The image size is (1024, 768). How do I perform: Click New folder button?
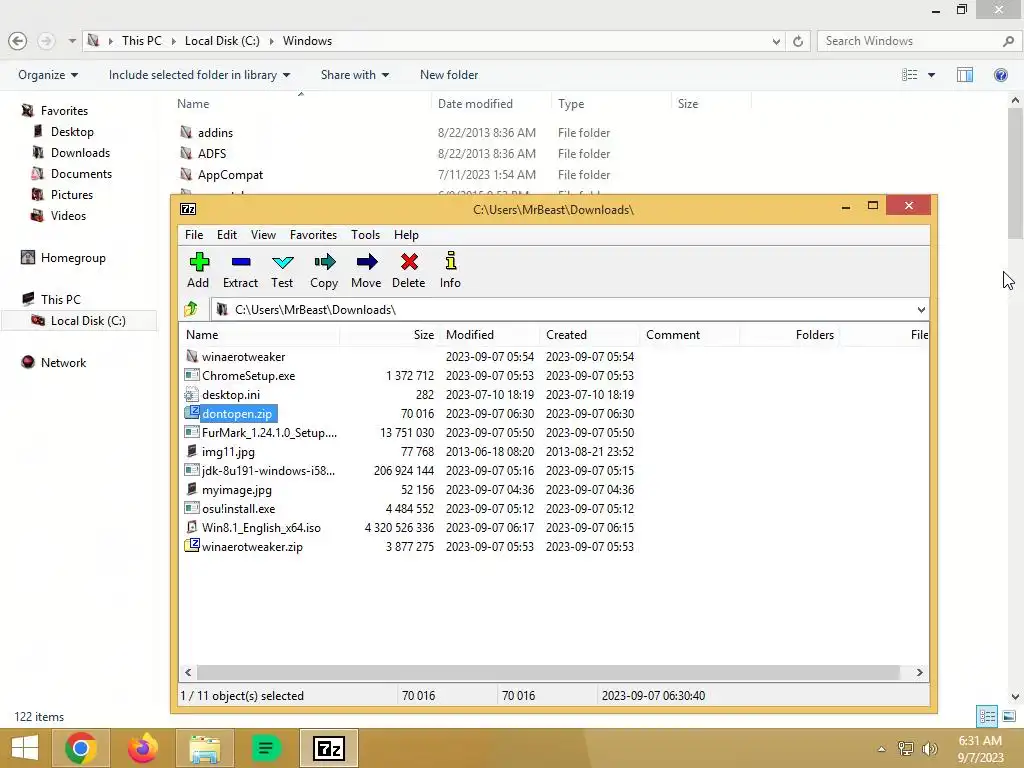click(449, 75)
